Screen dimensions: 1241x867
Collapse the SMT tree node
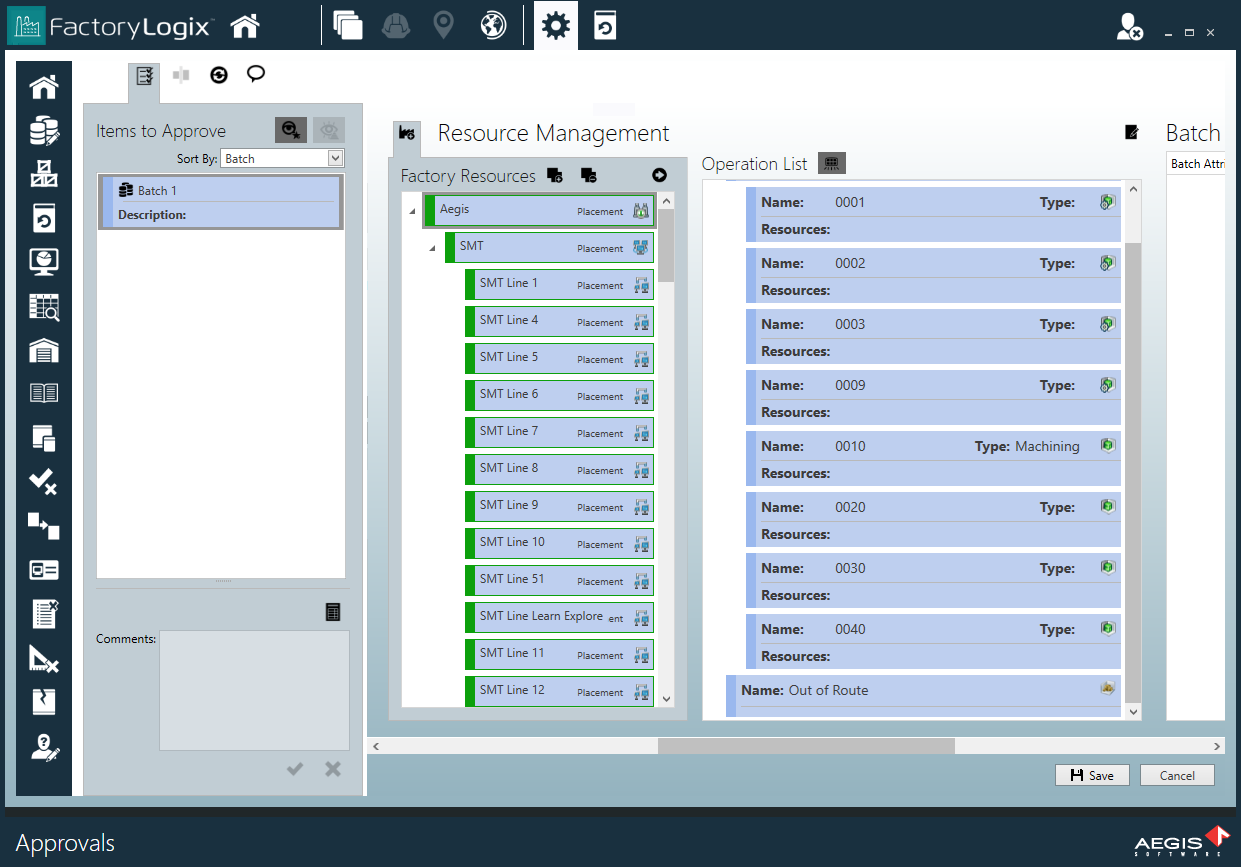pyautogui.click(x=431, y=247)
